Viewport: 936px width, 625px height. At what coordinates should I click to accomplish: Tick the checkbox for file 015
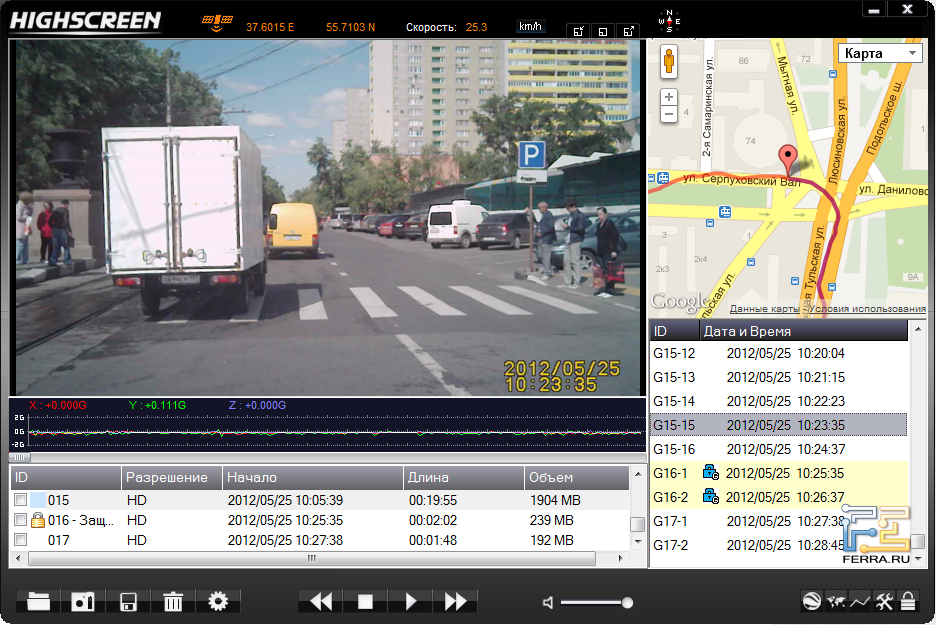click(x=21, y=500)
